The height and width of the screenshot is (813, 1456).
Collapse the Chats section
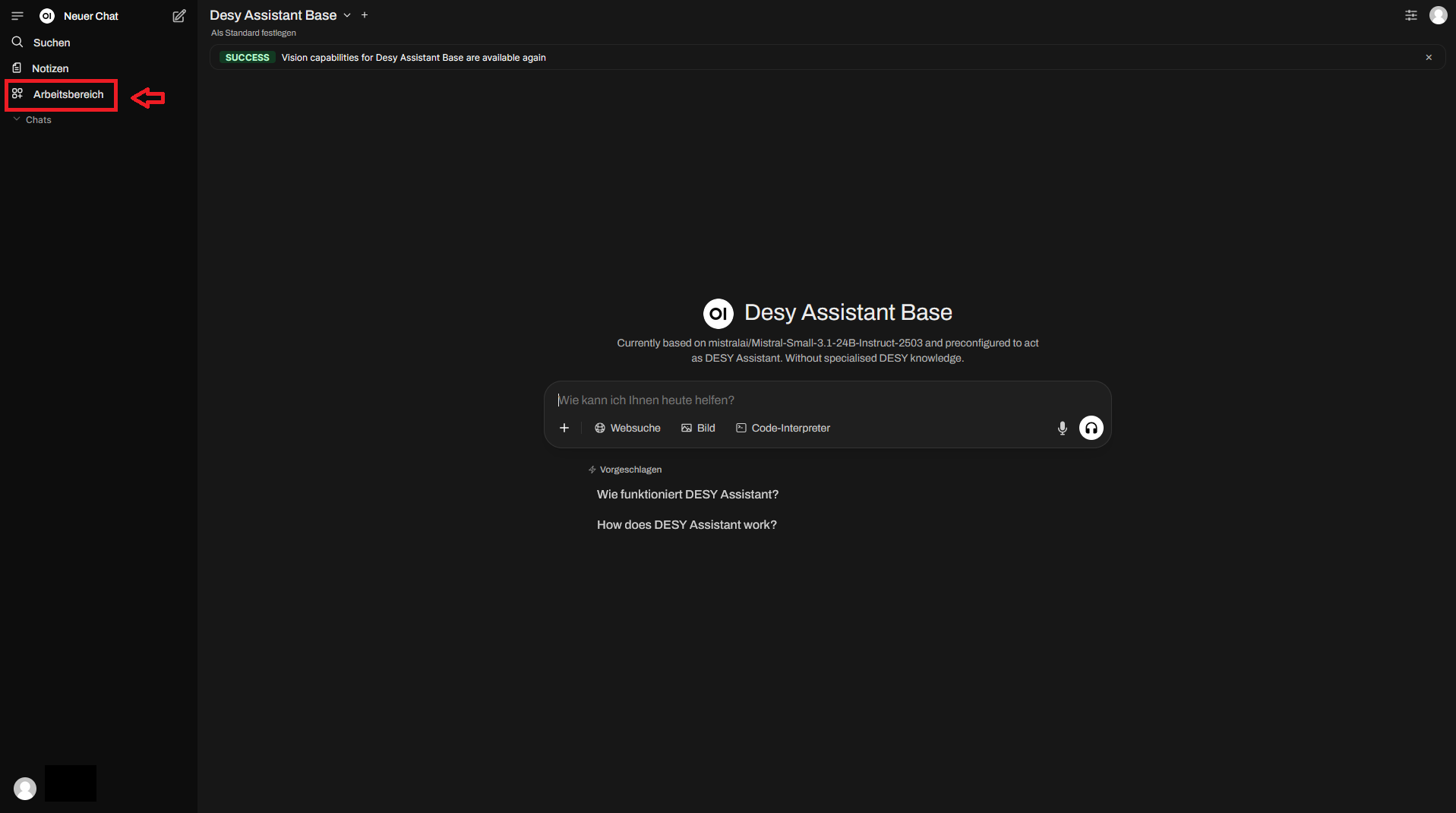click(32, 120)
